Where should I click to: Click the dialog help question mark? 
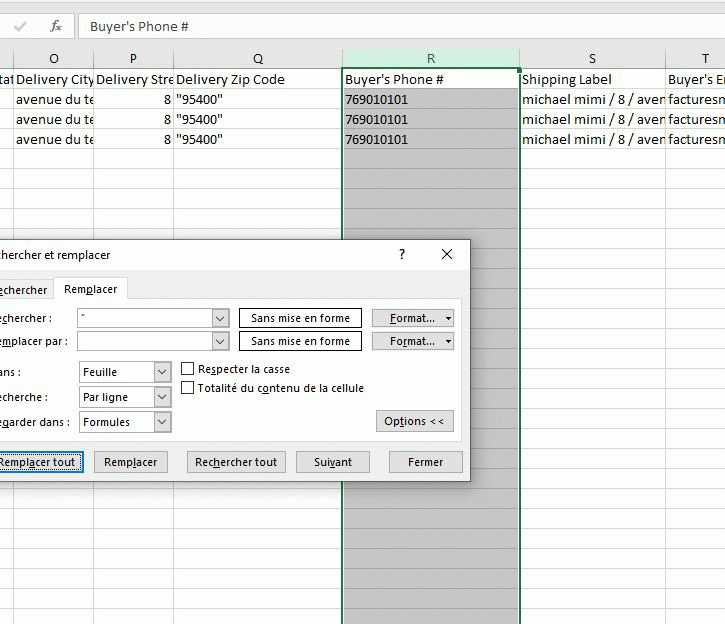coord(402,255)
